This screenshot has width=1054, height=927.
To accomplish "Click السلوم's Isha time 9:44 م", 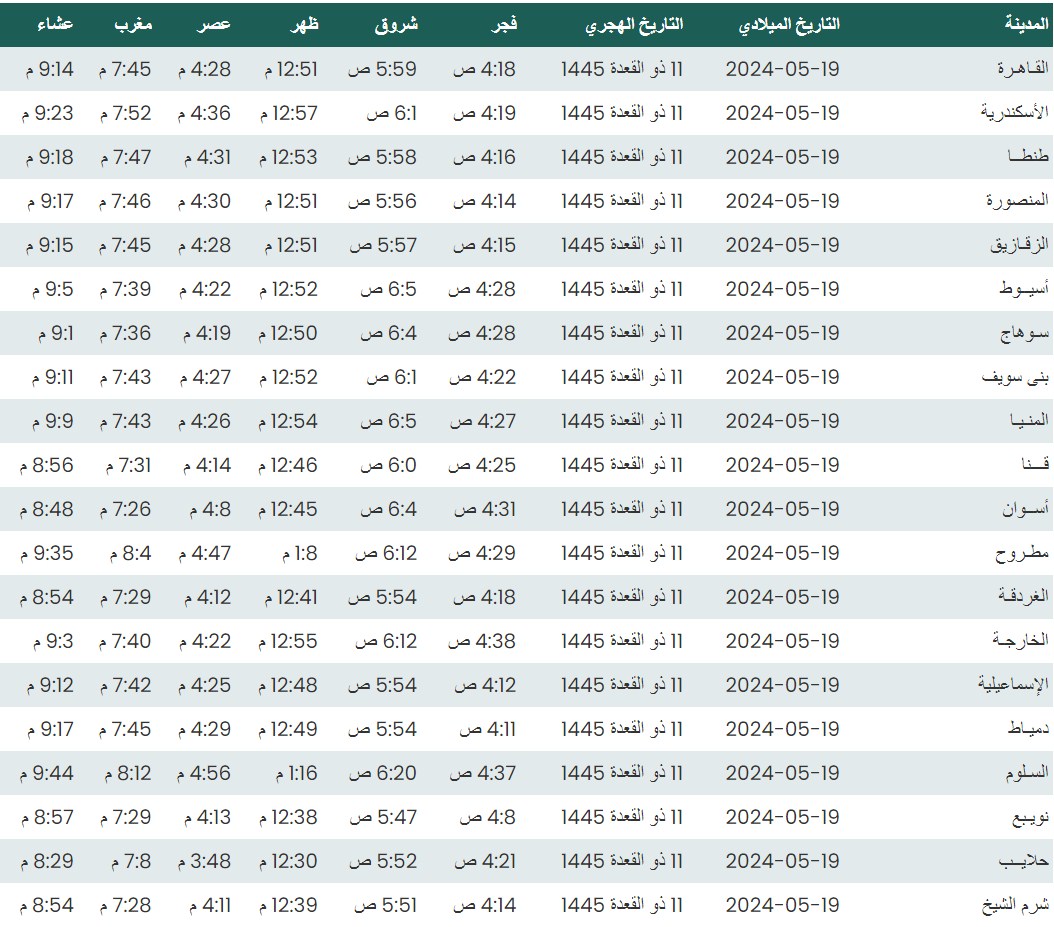I will pyautogui.click(x=46, y=773).
